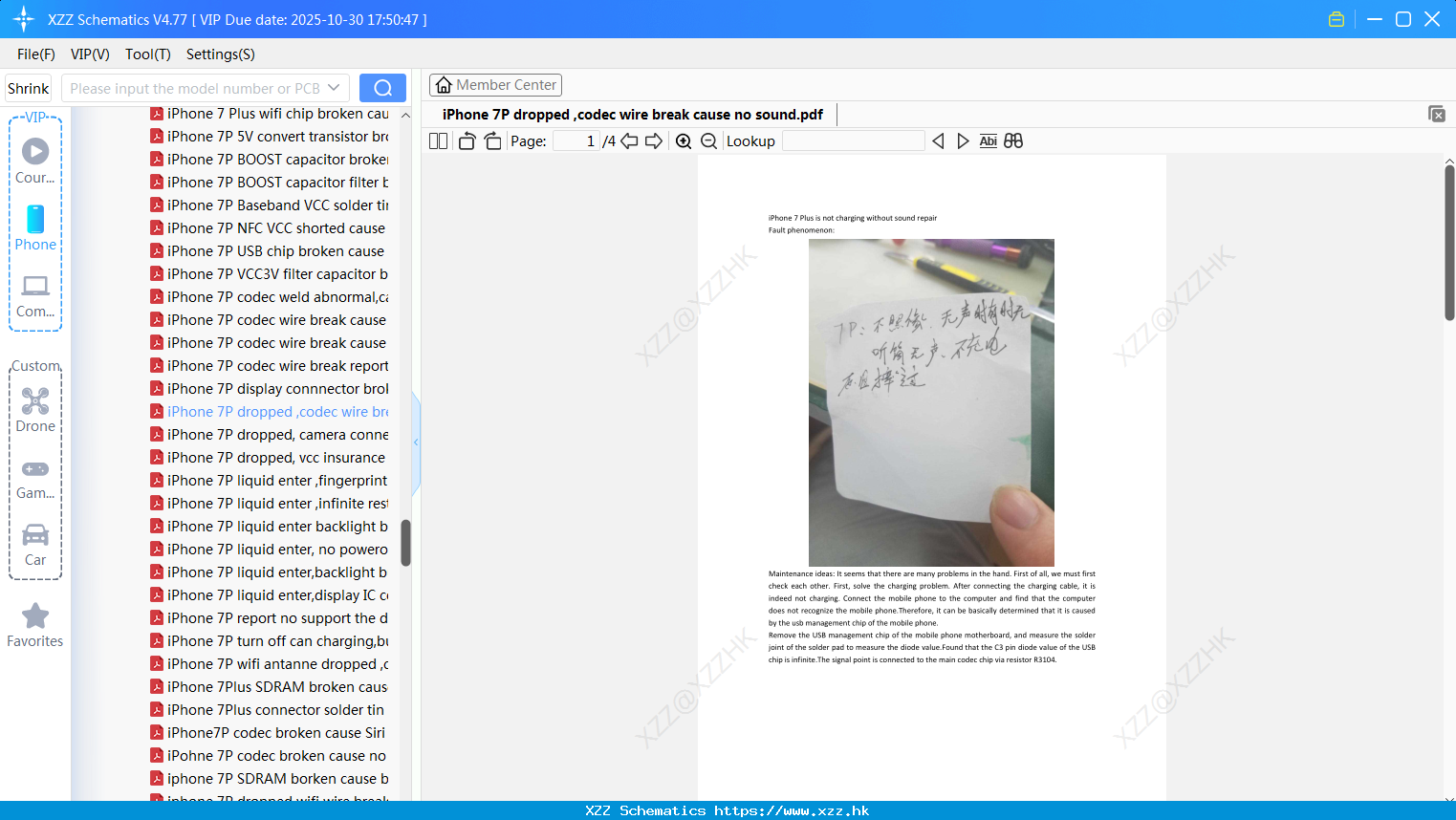Find previous lookup result

coord(938,141)
